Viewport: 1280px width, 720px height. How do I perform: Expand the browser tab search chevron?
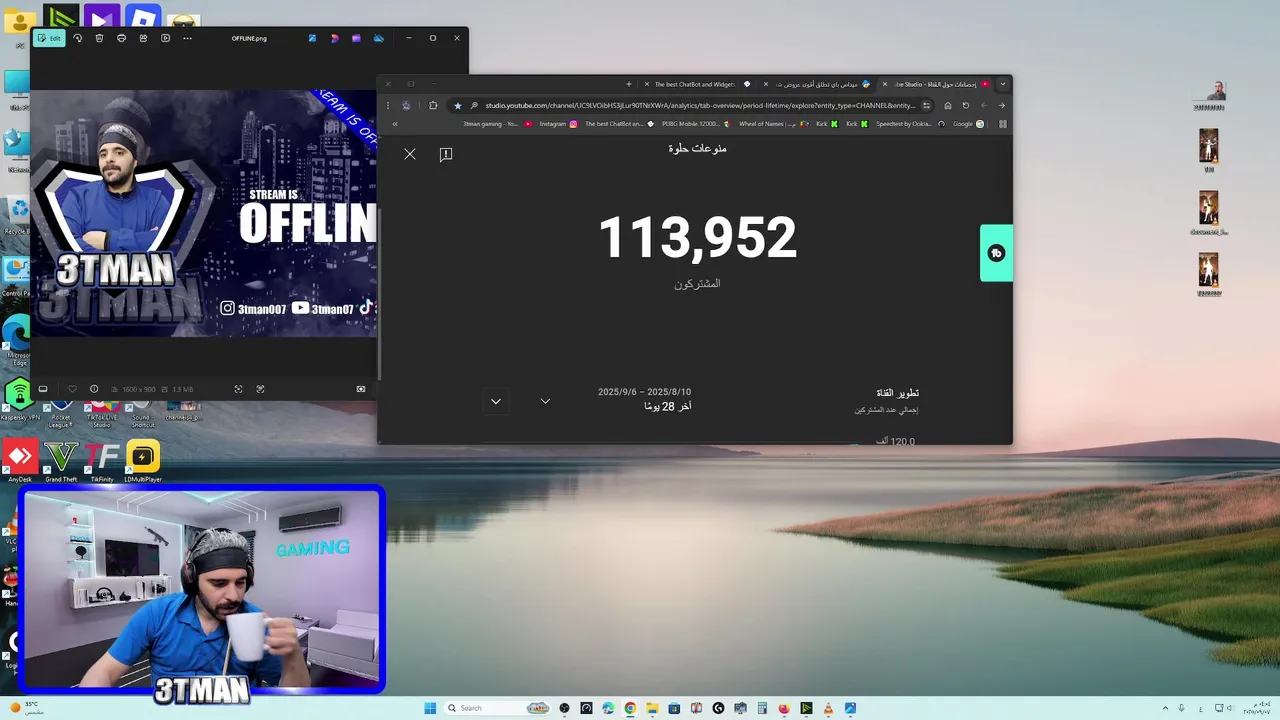click(x=1002, y=84)
